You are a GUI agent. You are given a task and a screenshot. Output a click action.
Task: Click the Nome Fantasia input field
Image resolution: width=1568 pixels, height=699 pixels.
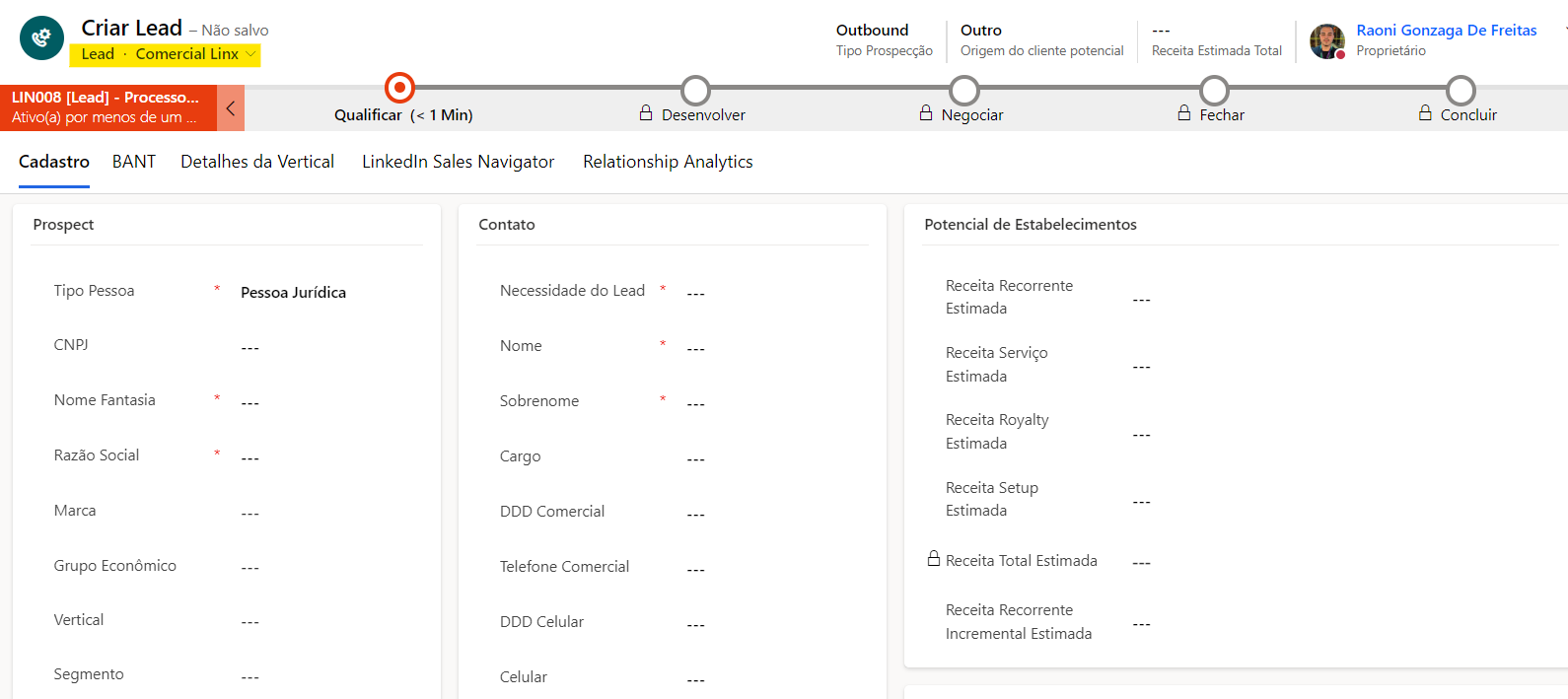tap(325, 402)
